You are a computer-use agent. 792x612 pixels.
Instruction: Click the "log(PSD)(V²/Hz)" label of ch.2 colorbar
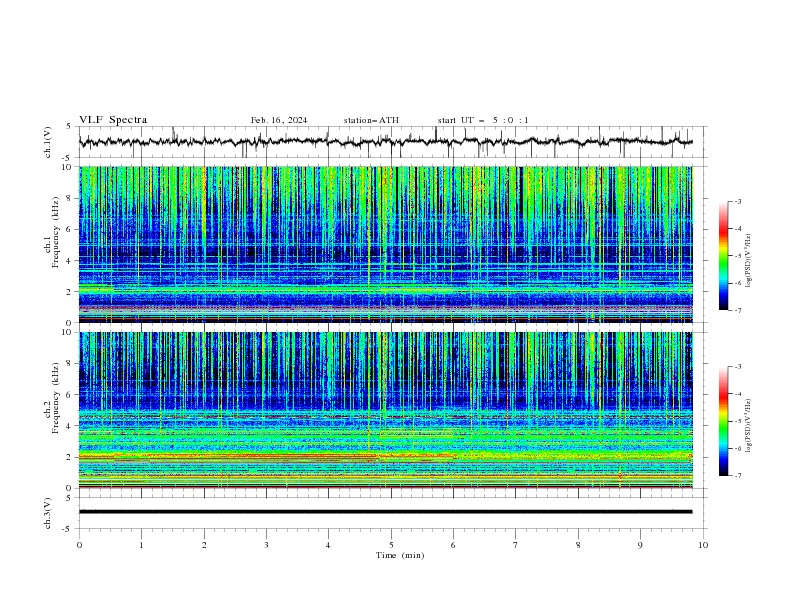pos(749,426)
